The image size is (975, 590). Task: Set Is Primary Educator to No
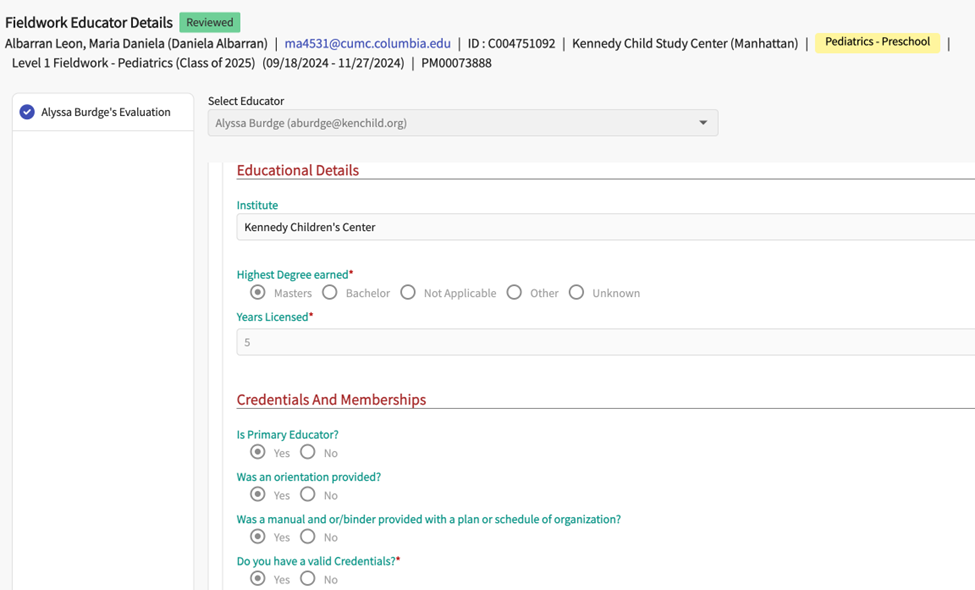(308, 452)
